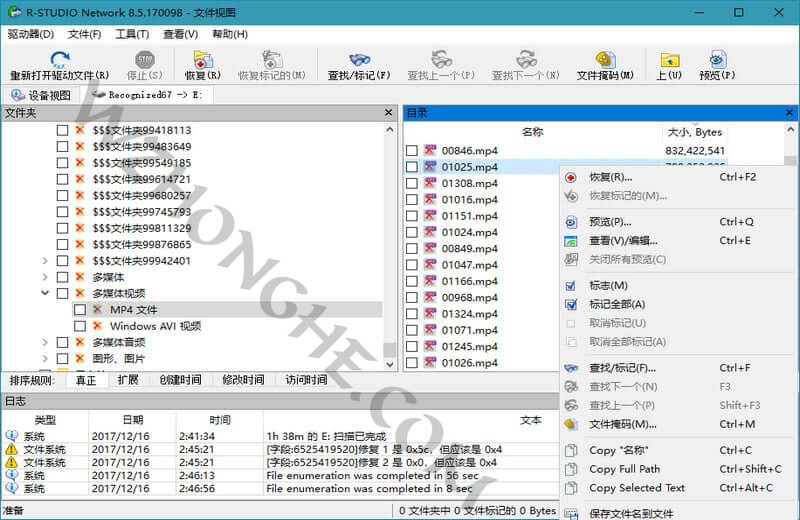Click the view/edit icon in context menu
Image resolution: width=800 pixels, height=520 pixels.
(571, 241)
